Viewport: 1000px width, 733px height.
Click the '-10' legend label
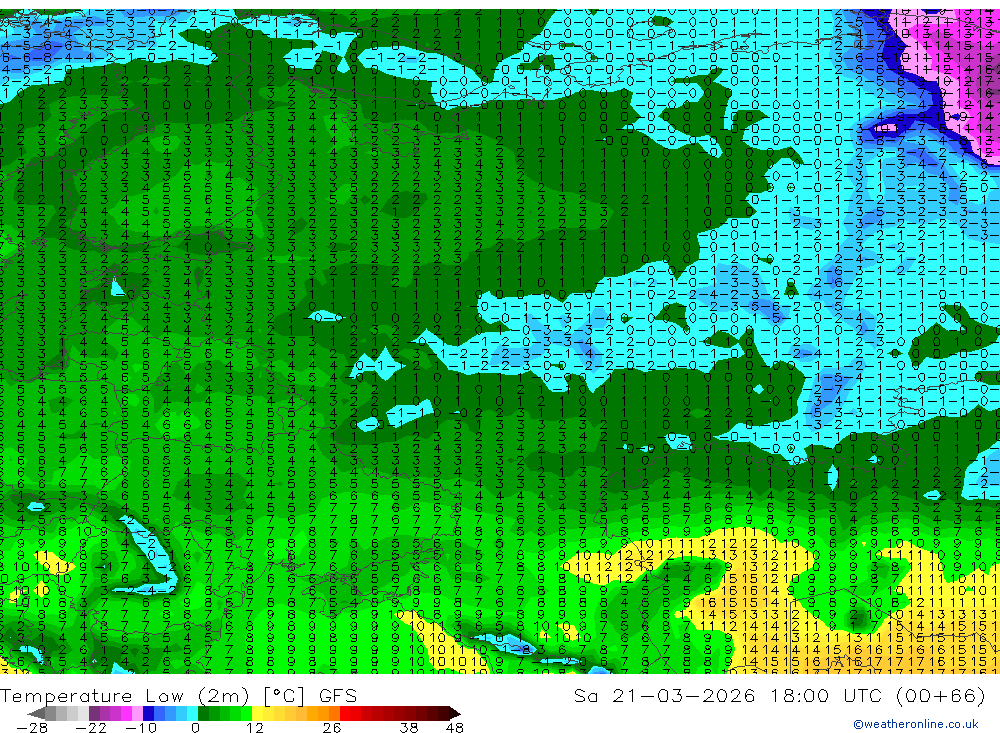pos(141,727)
